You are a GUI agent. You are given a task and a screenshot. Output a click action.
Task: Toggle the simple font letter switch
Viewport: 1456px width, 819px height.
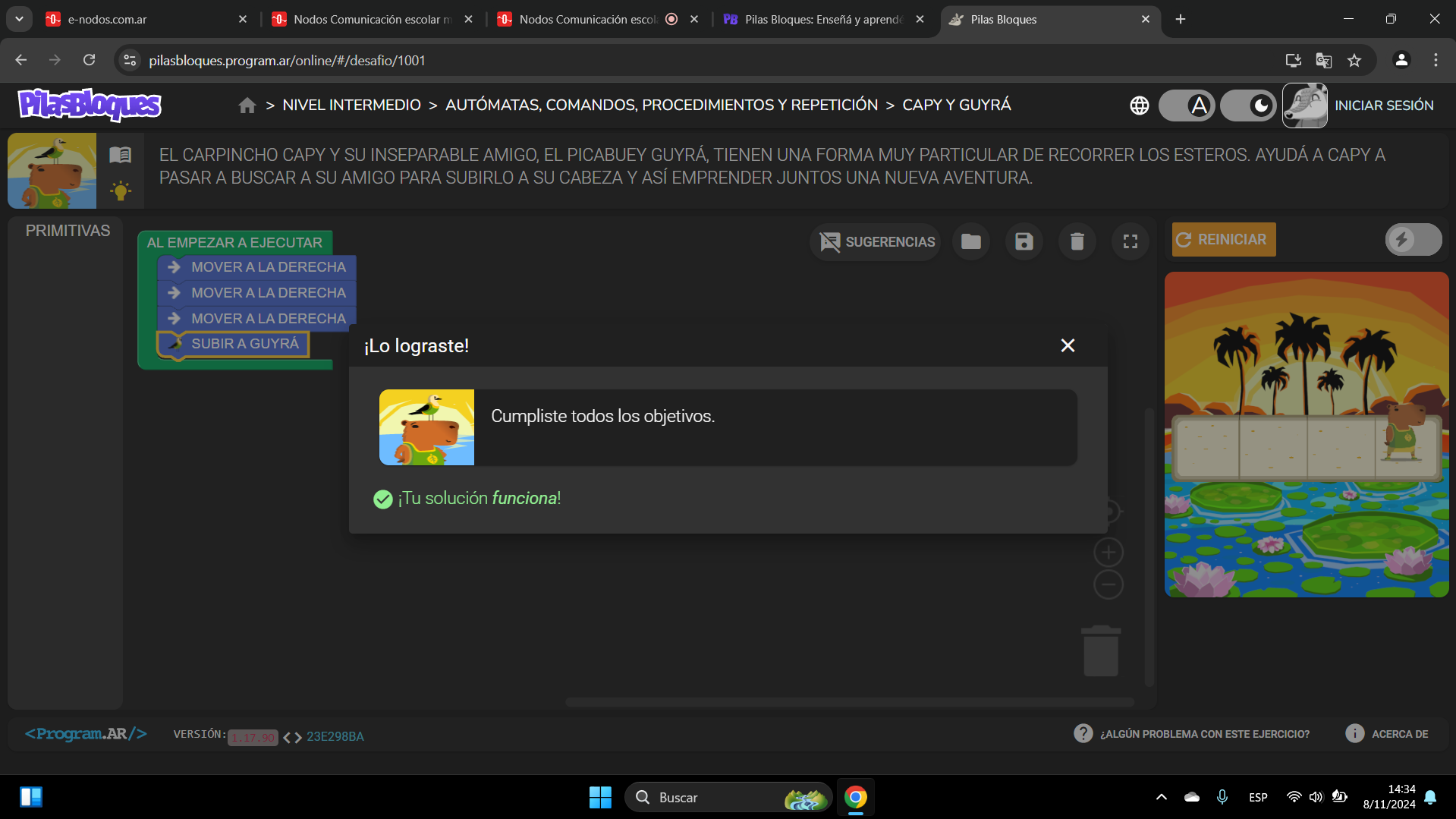[1187, 106]
